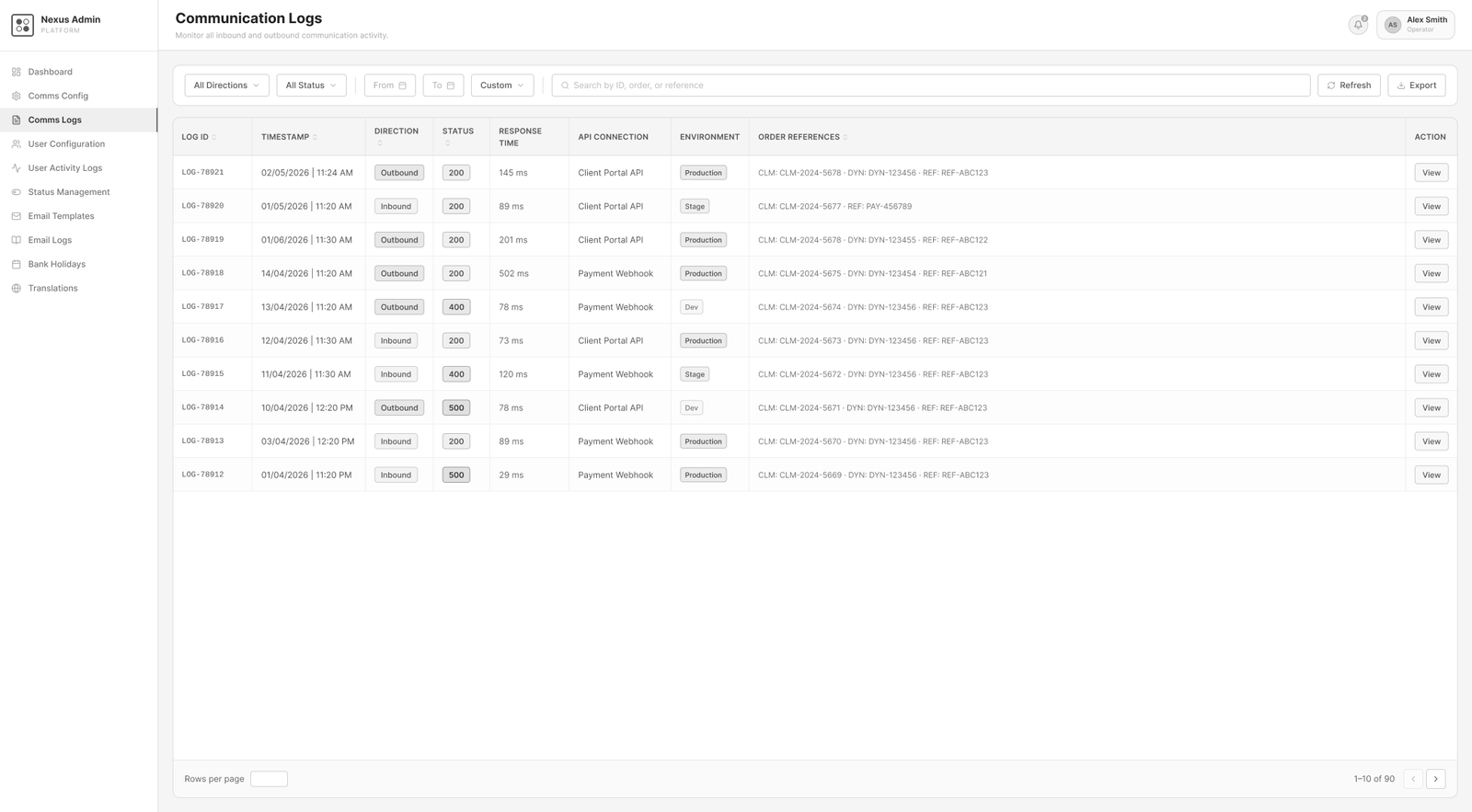Open Bank Holidays page

(x=79, y=264)
